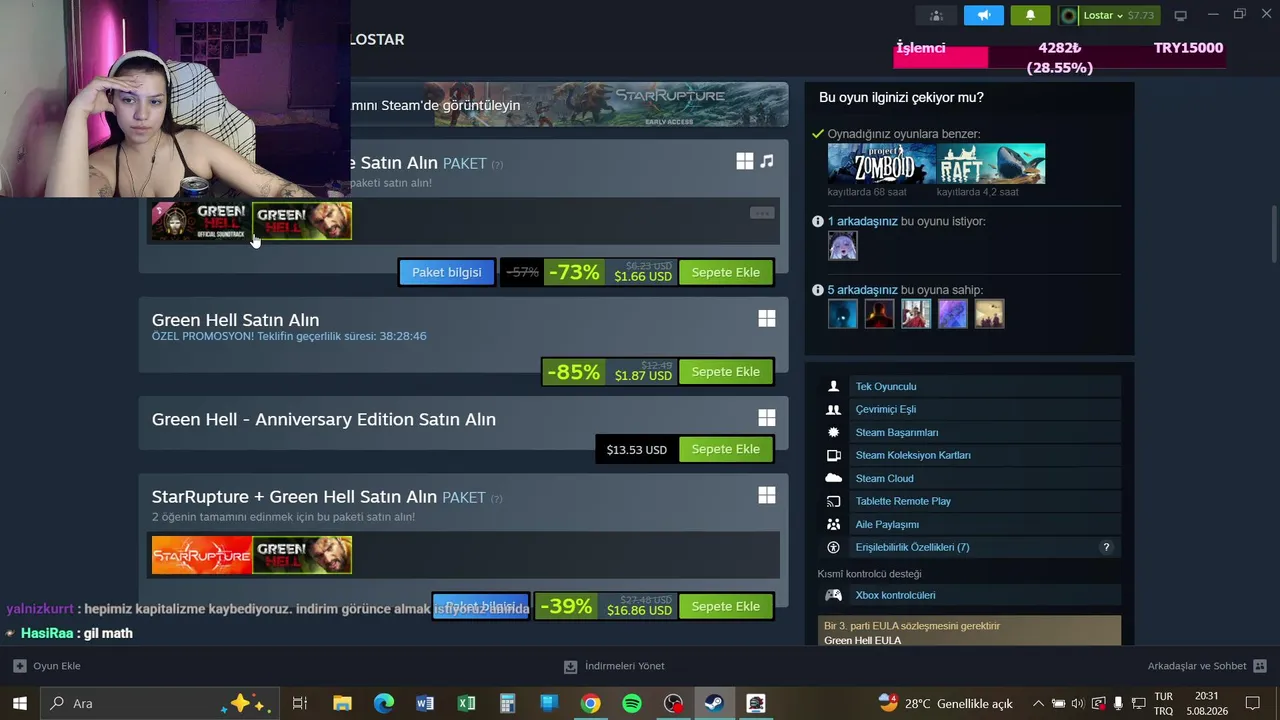This screenshot has width=1280, height=720.
Task: Click Windows icon on StarRupture + Green Hell bundle
Action: (x=767, y=495)
